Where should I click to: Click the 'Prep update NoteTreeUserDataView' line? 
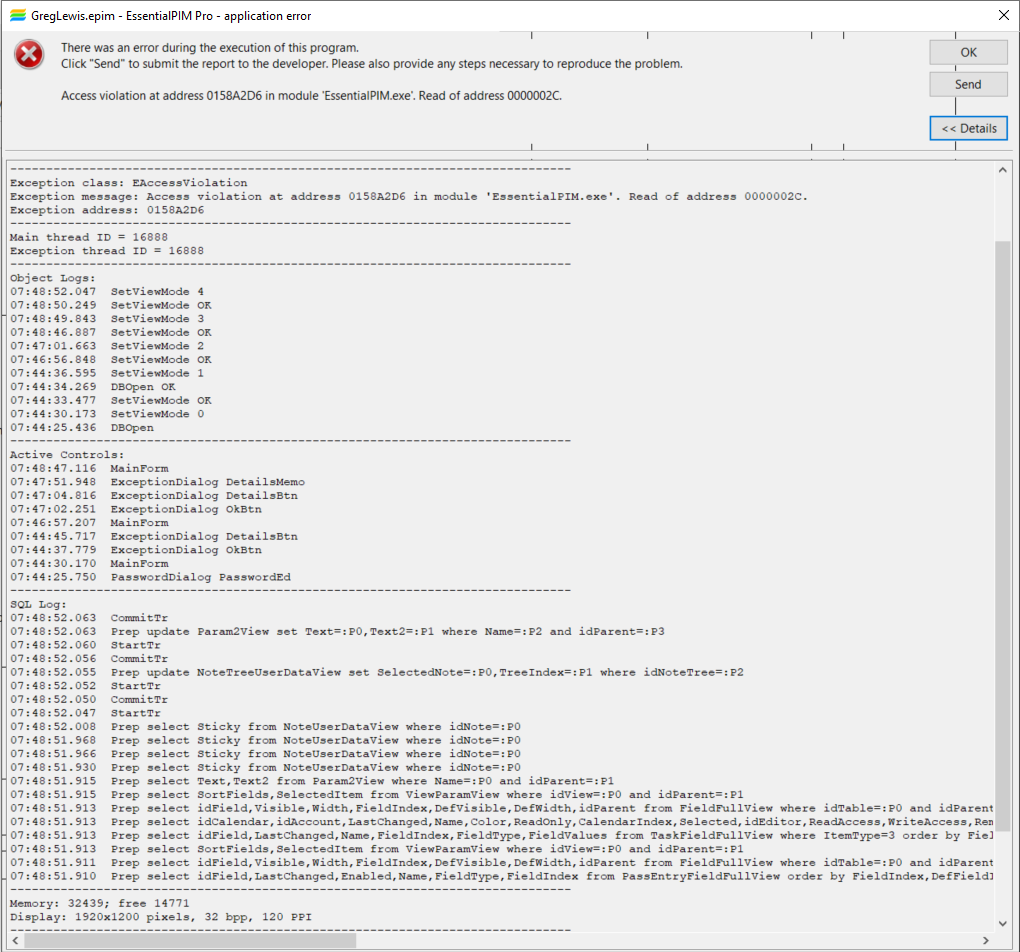pos(377,673)
